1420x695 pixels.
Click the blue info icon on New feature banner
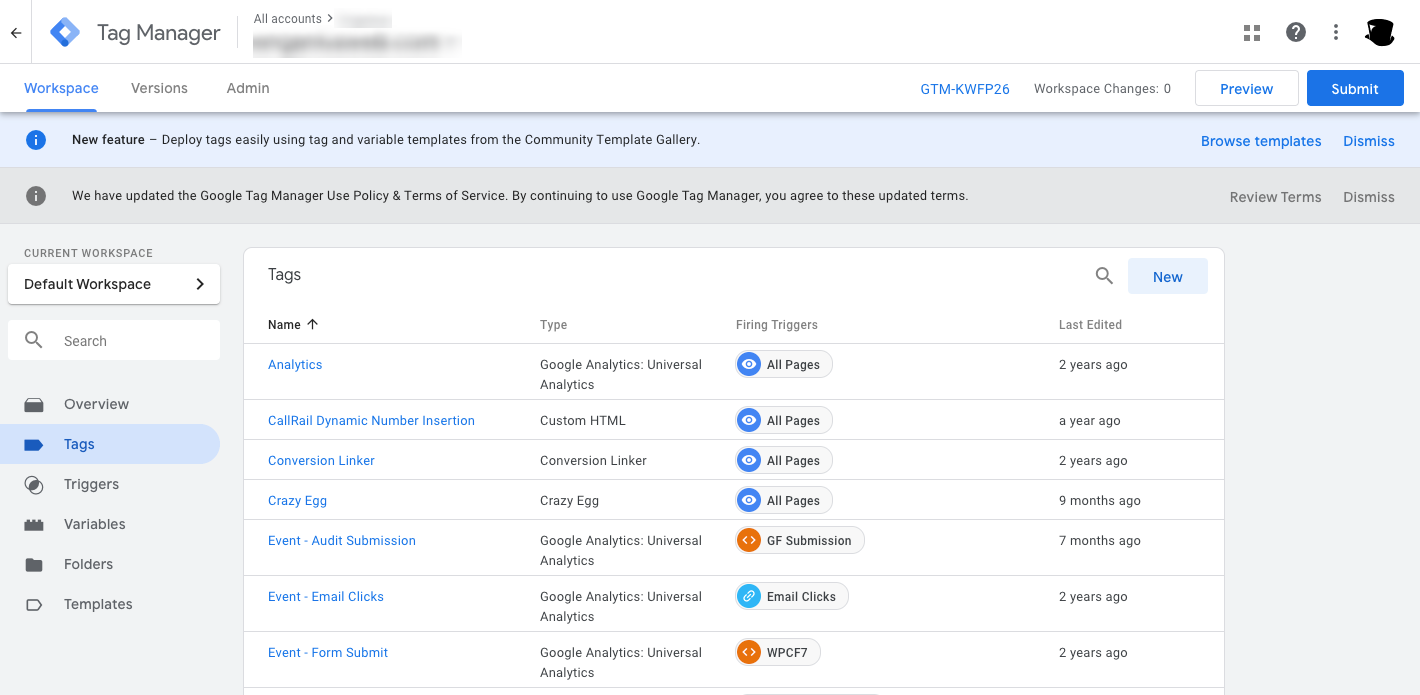pos(36,140)
